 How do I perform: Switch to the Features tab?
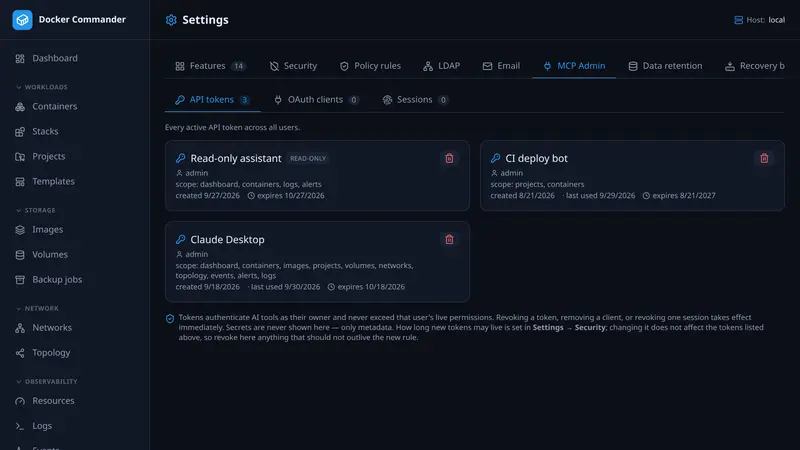point(210,66)
